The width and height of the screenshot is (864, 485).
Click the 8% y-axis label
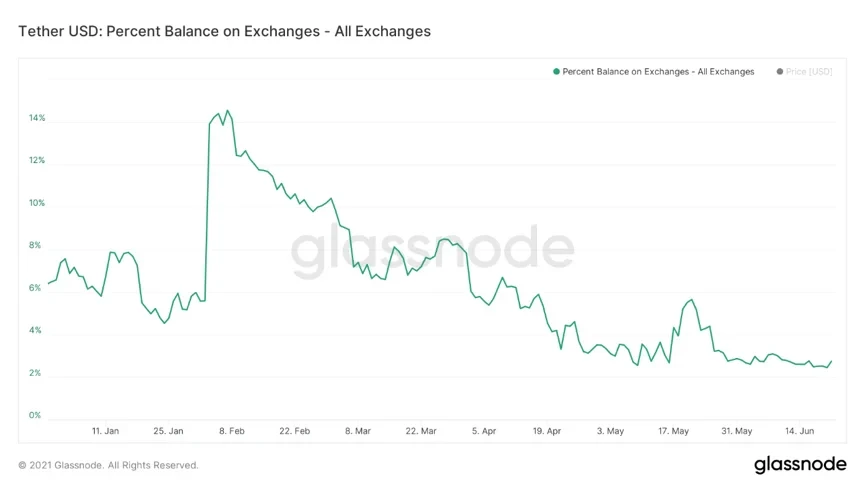[34, 245]
